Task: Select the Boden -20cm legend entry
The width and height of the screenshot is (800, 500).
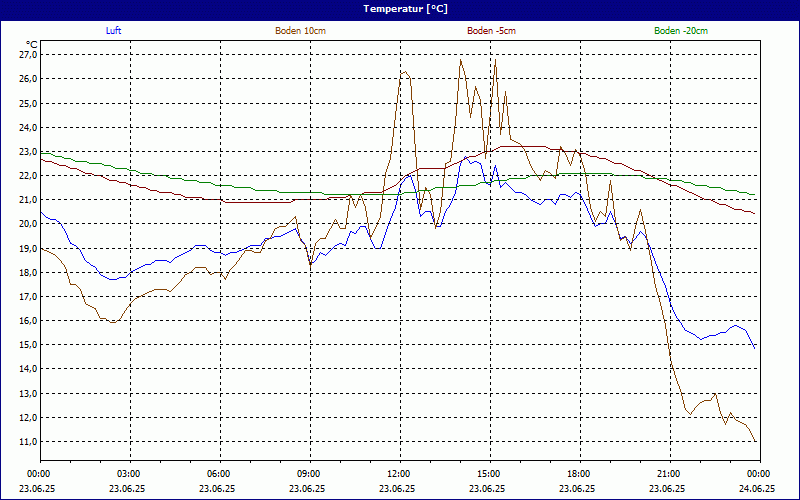Action: coord(681,31)
